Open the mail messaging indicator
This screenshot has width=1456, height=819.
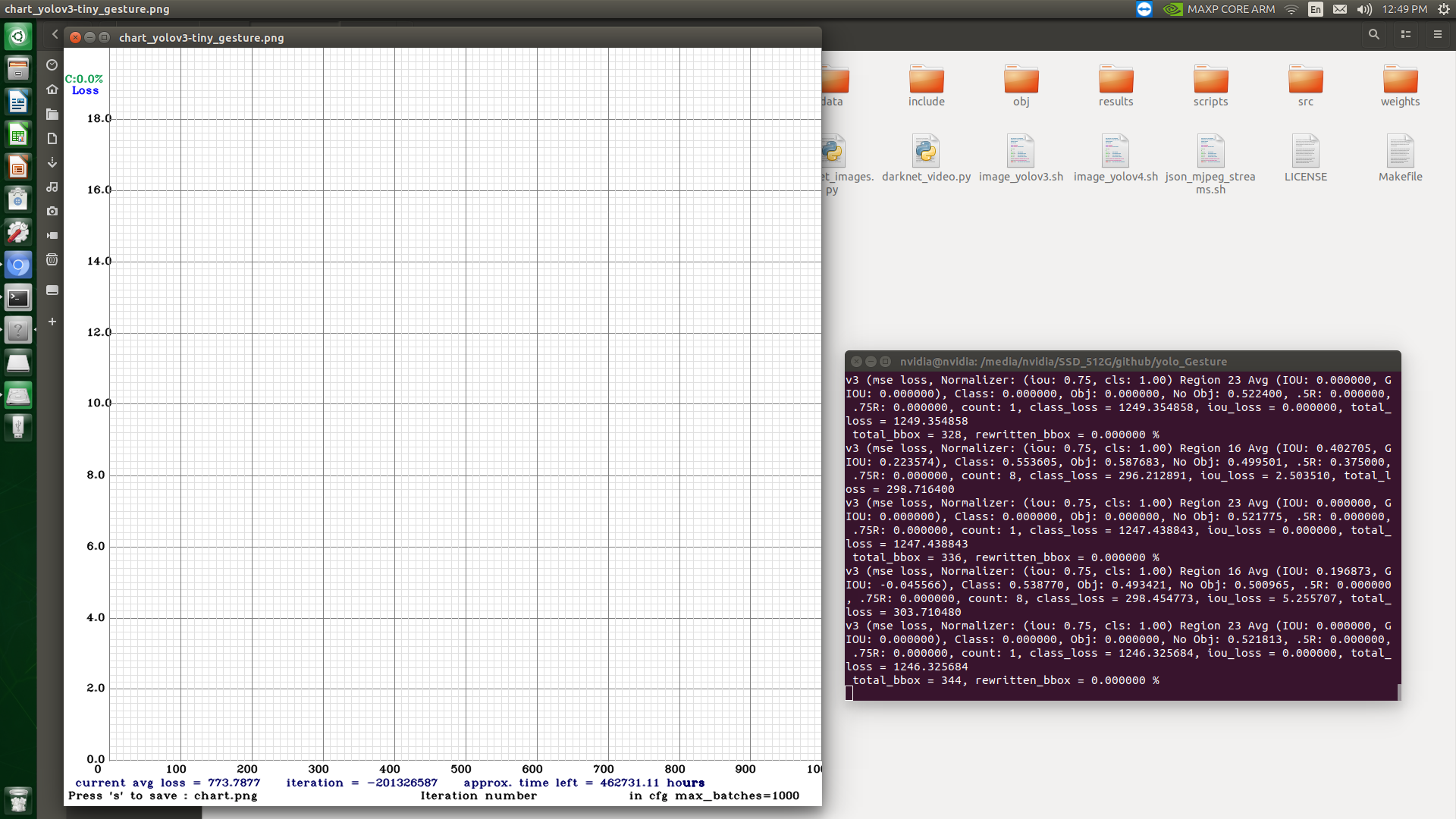(1340, 9)
